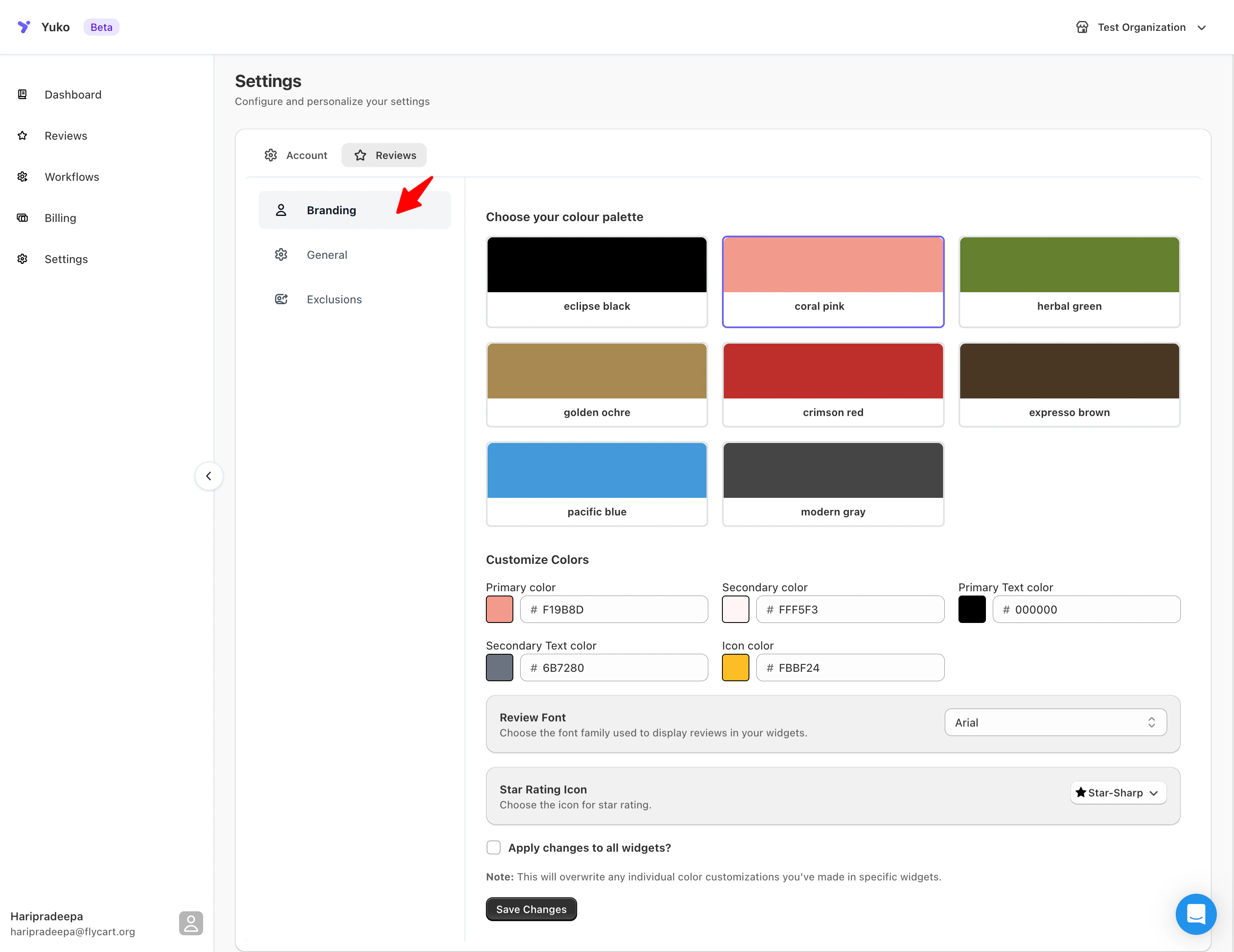Collapse the sidebar with the chevron button
The image size is (1234, 952).
click(x=209, y=476)
